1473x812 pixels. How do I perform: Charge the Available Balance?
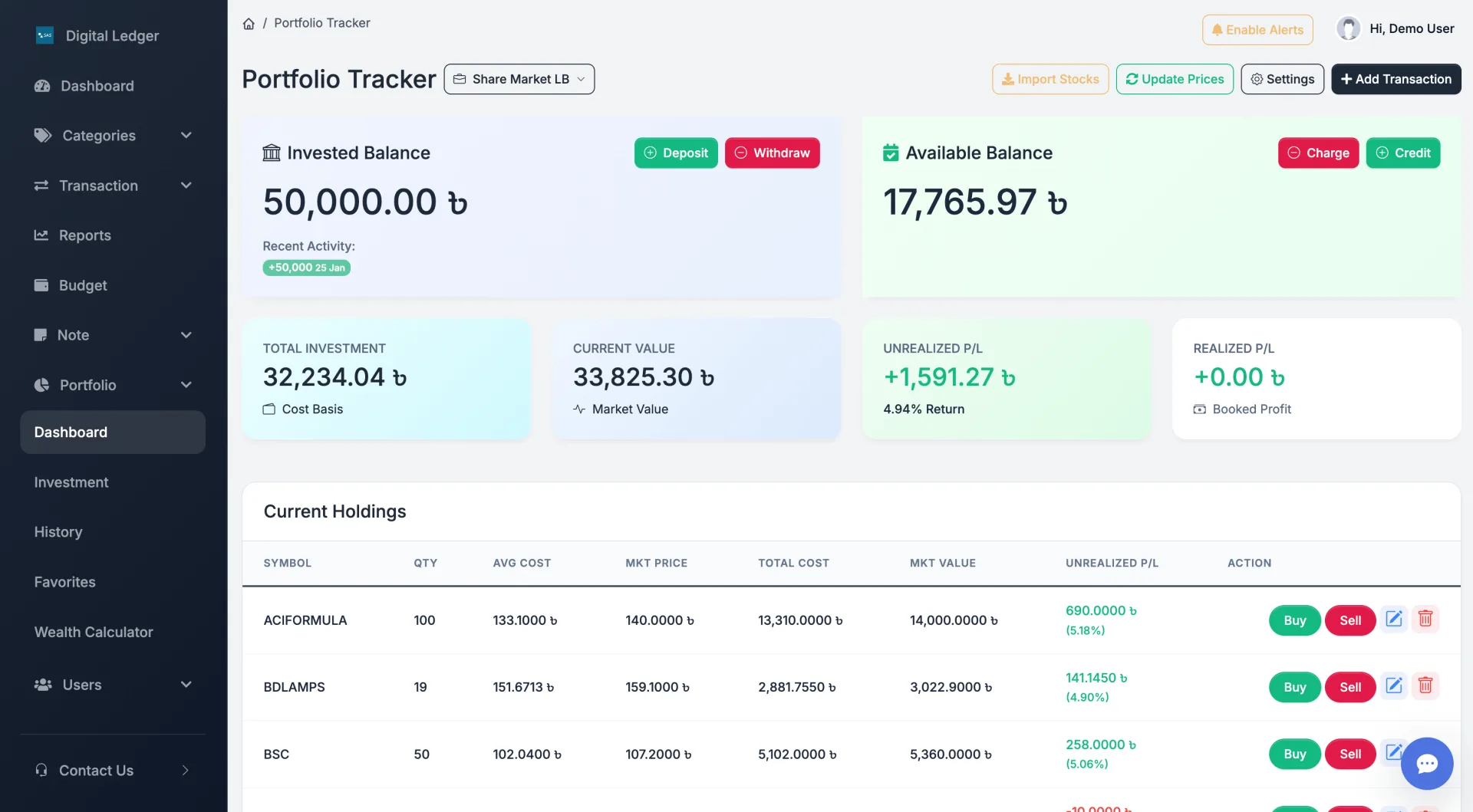pos(1319,153)
